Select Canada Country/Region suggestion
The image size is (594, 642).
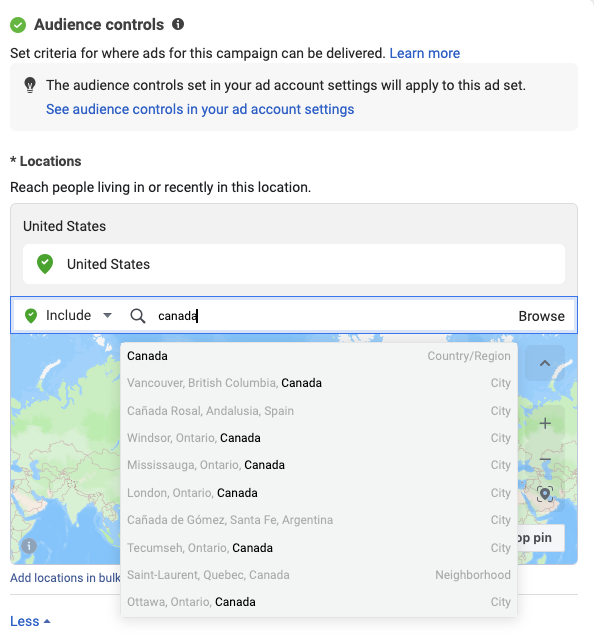[319, 356]
